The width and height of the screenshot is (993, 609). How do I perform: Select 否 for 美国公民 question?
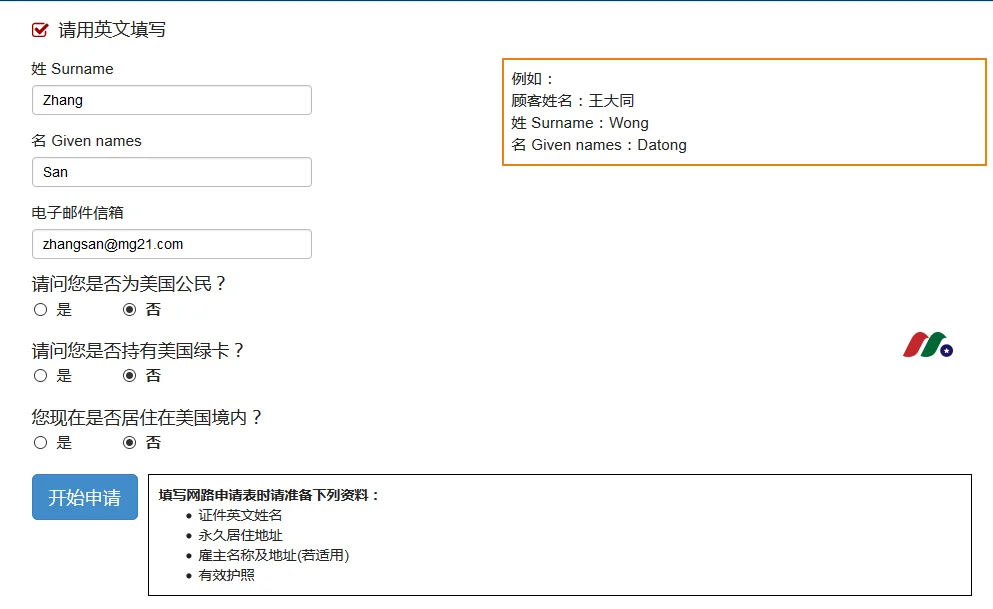pos(129,310)
